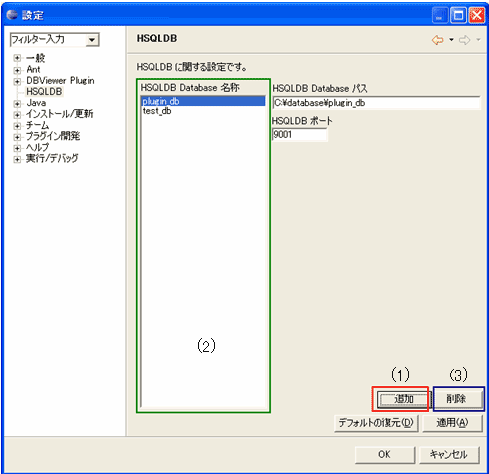
Task: Select the 実行/デバッグ tree item
Action: point(52,158)
